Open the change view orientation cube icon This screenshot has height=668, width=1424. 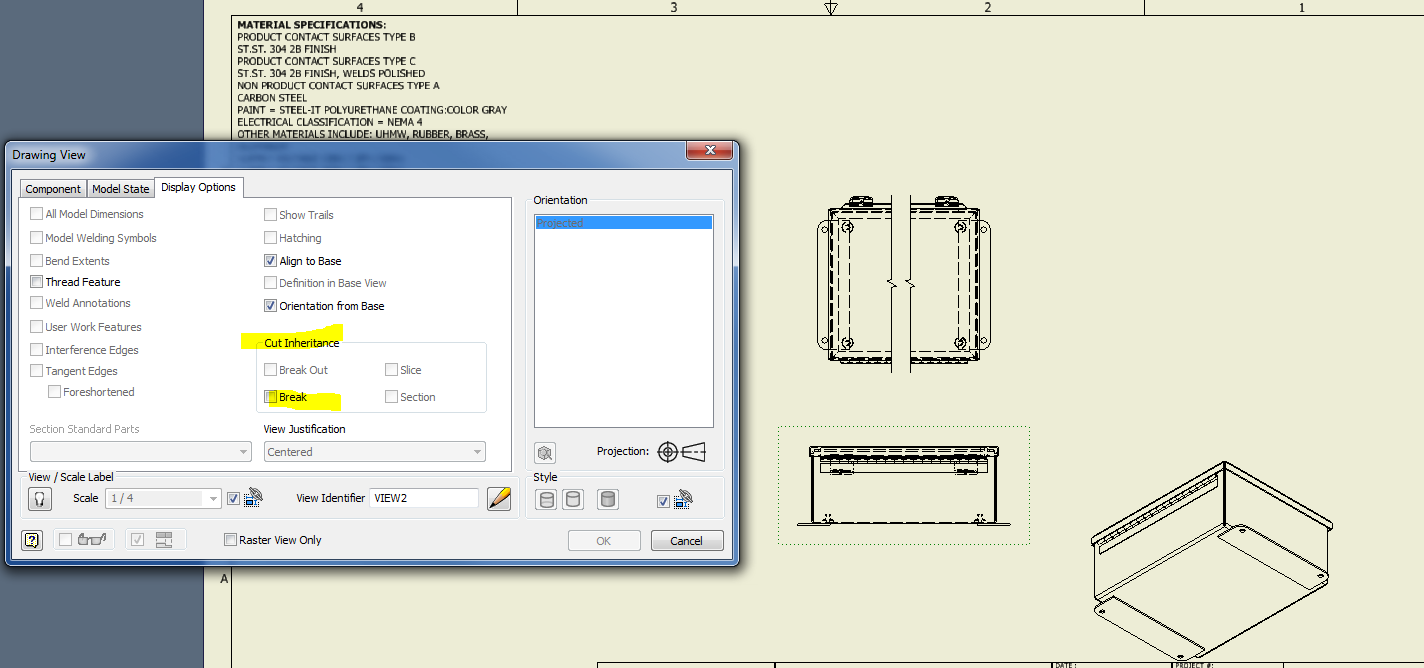[545, 452]
